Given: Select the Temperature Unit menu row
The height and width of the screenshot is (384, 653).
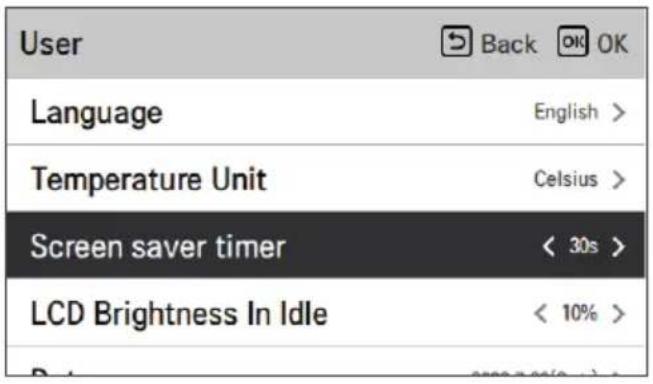Looking at the screenshot, I should (x=326, y=179).
